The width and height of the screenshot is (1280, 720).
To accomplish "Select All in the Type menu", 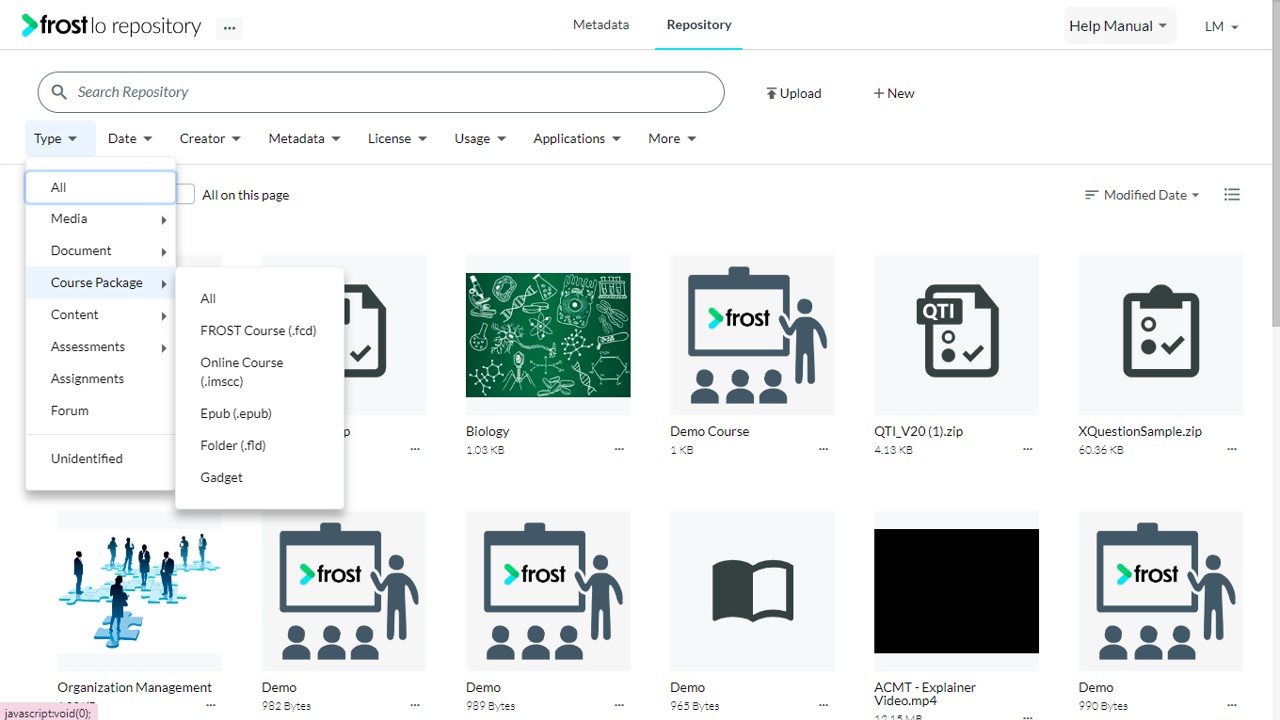I will [x=101, y=187].
